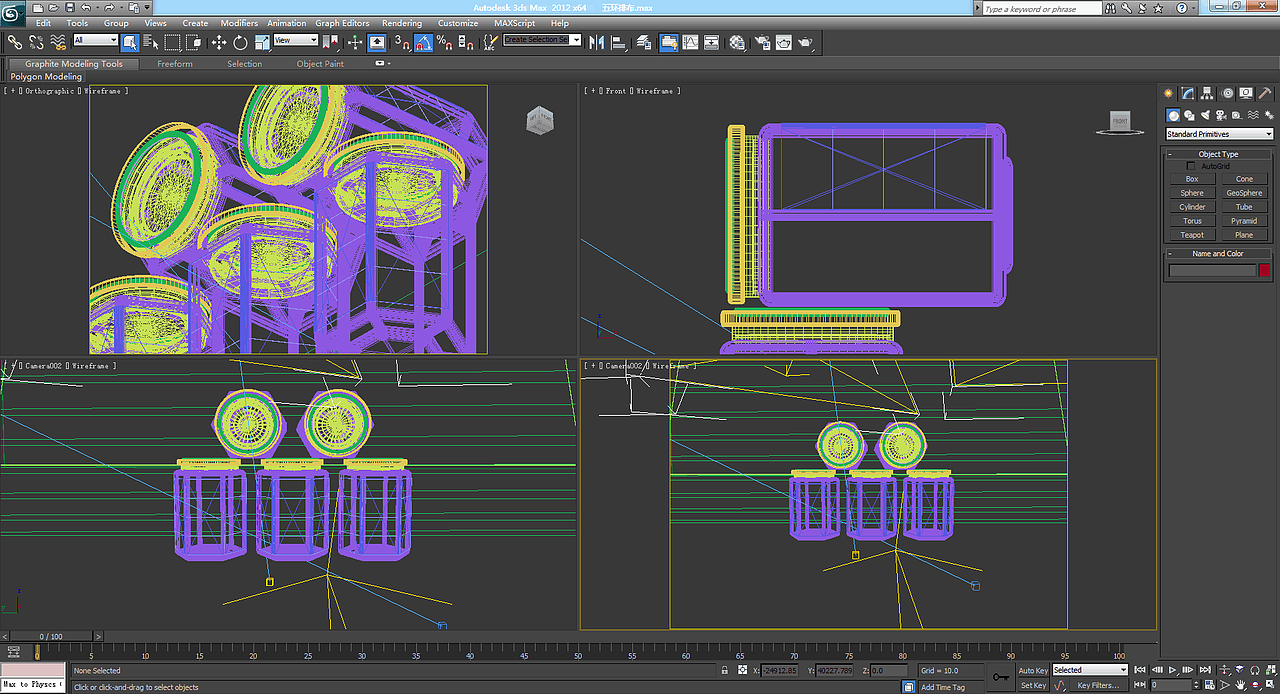This screenshot has width=1280, height=694.
Task: Select the Link tool in main toolbar
Action: 14,42
